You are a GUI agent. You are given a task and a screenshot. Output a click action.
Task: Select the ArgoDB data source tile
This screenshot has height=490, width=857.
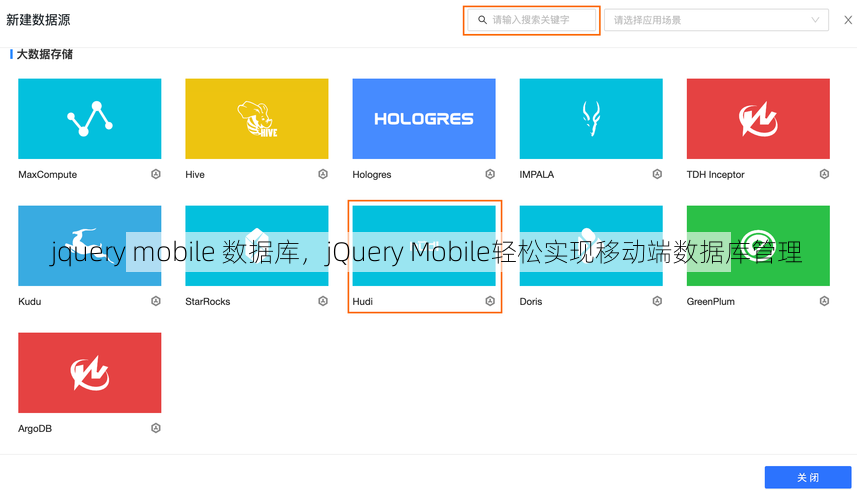coord(90,373)
